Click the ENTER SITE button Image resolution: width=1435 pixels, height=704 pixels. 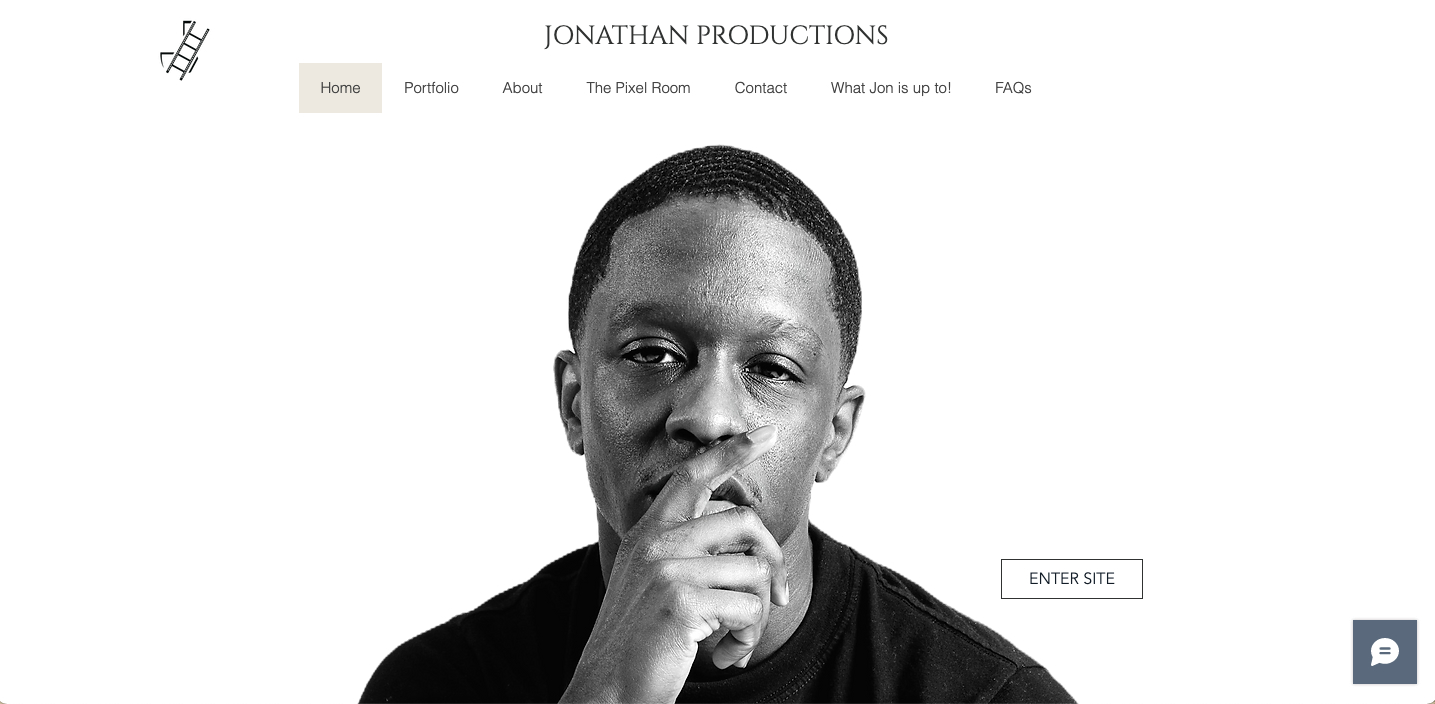(x=1071, y=579)
